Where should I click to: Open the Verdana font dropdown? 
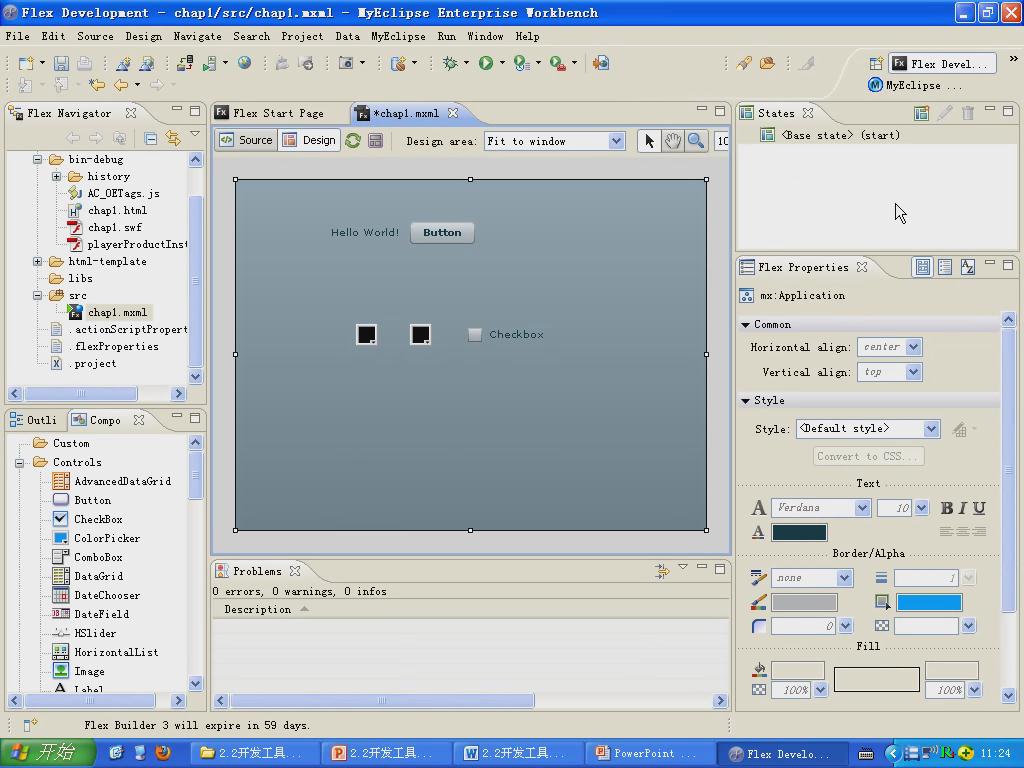pos(862,508)
